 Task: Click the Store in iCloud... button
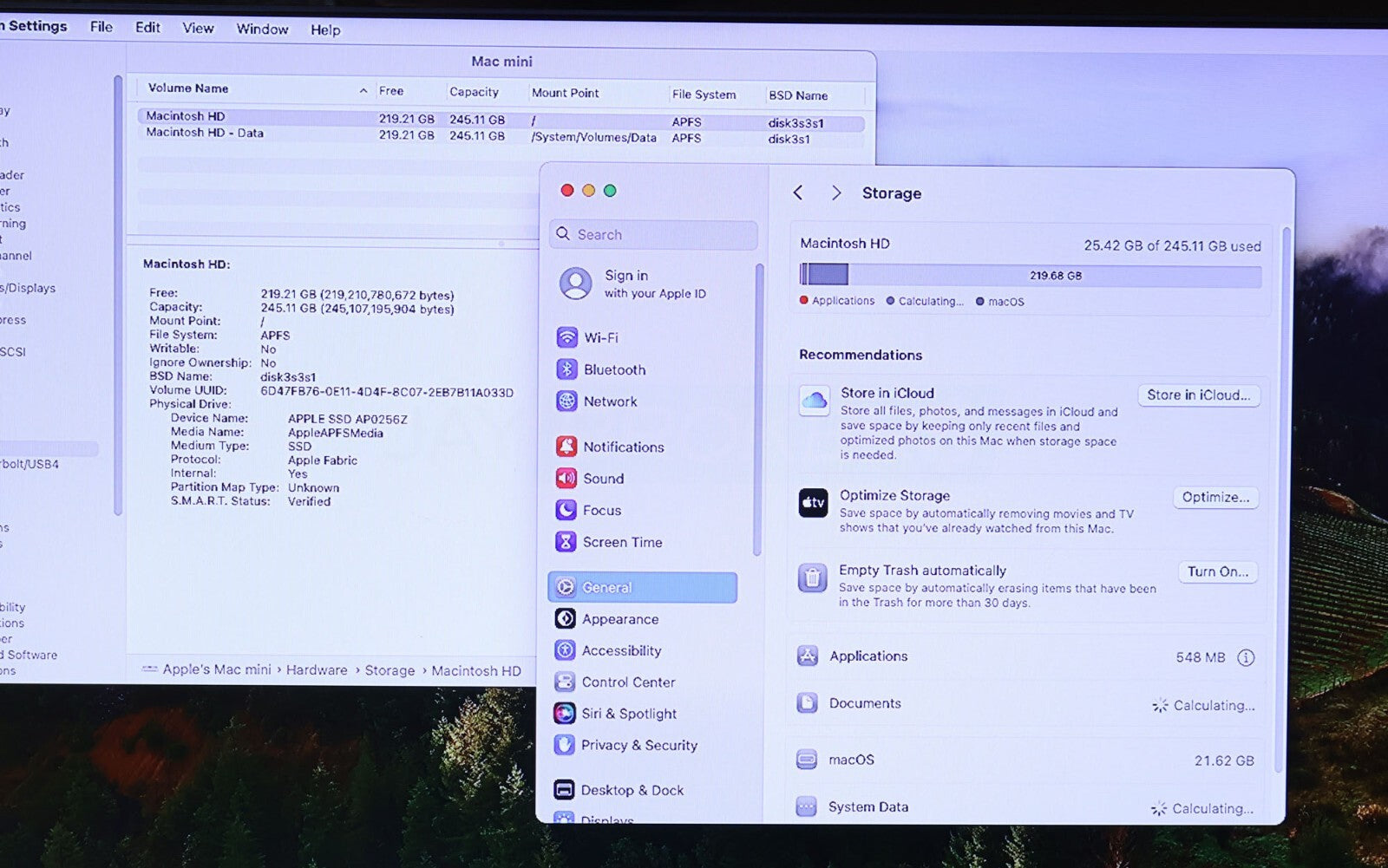tap(1198, 395)
